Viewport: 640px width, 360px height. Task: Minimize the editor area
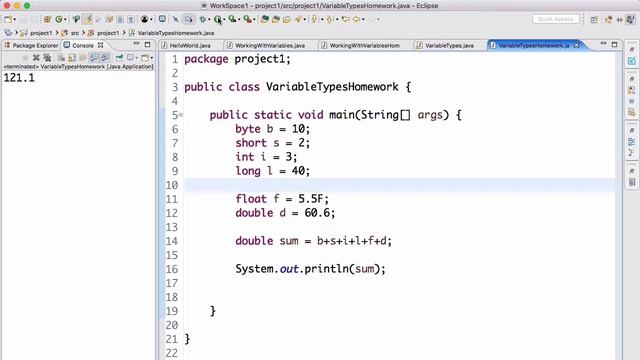(x=603, y=43)
